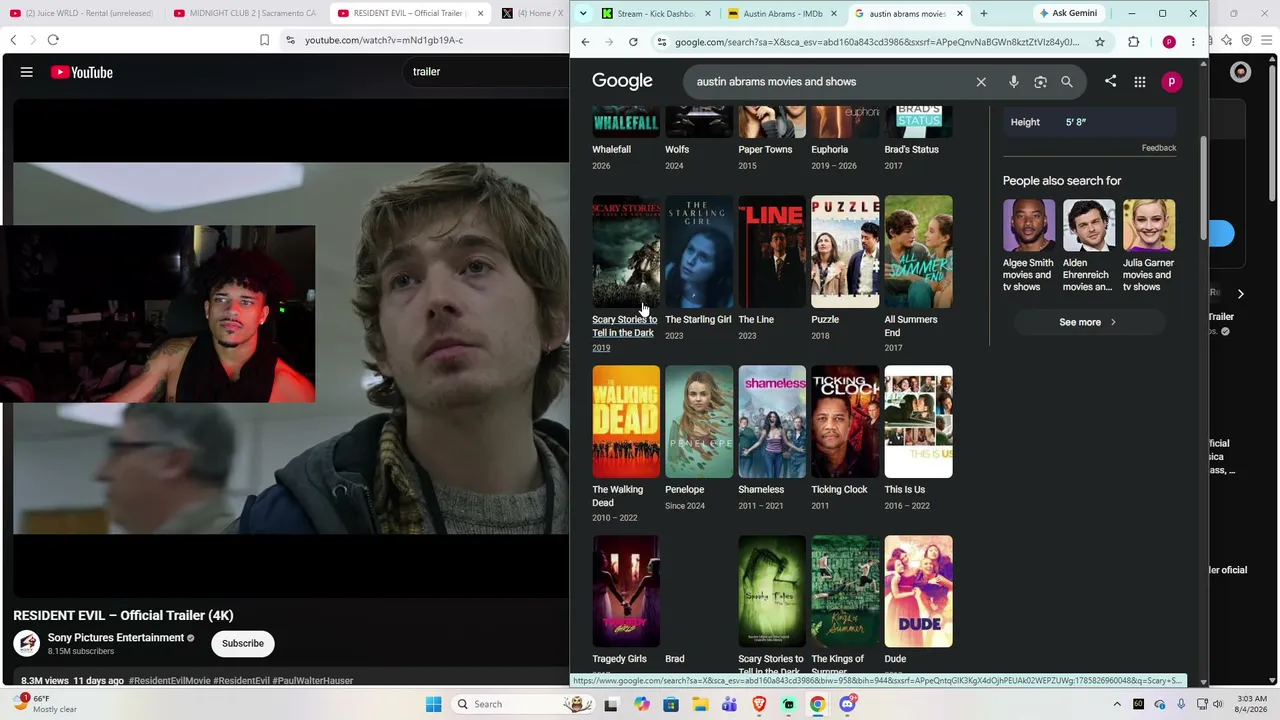
Task: Click the Chrome address bar URL
Action: tap(876, 42)
